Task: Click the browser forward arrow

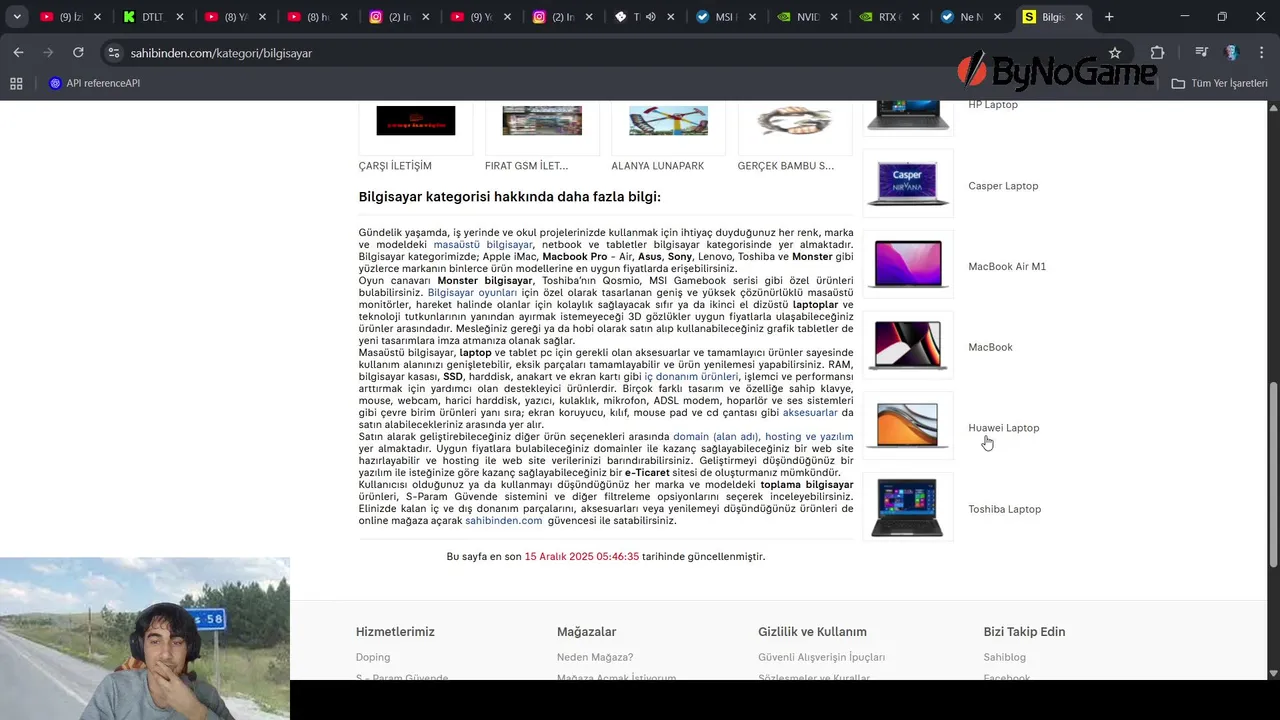Action: [x=48, y=53]
